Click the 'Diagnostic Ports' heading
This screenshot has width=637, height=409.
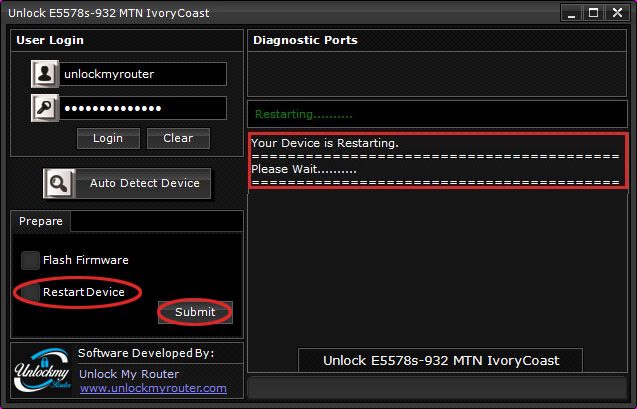point(306,40)
